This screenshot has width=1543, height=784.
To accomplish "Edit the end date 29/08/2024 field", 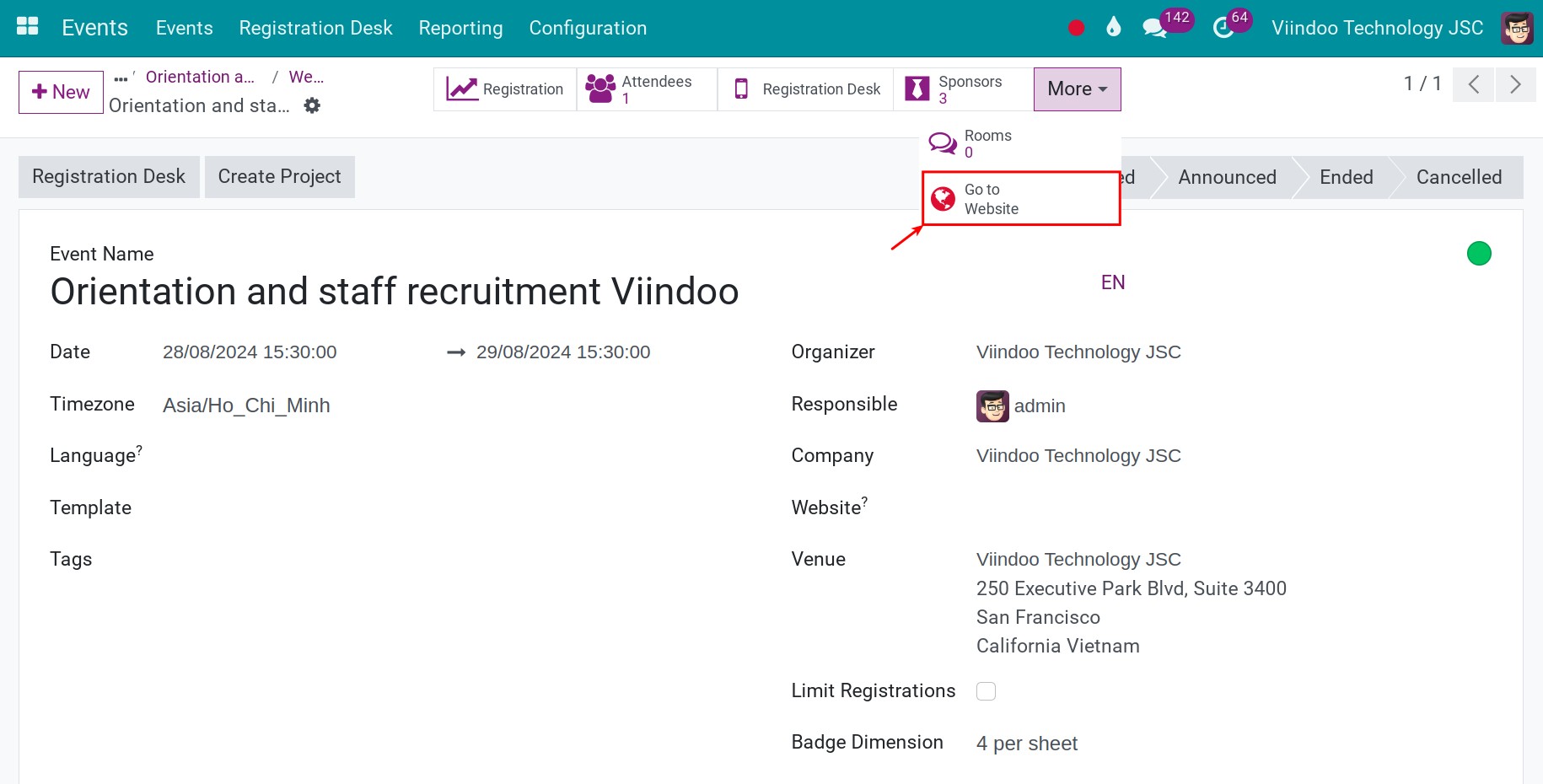I will (563, 352).
